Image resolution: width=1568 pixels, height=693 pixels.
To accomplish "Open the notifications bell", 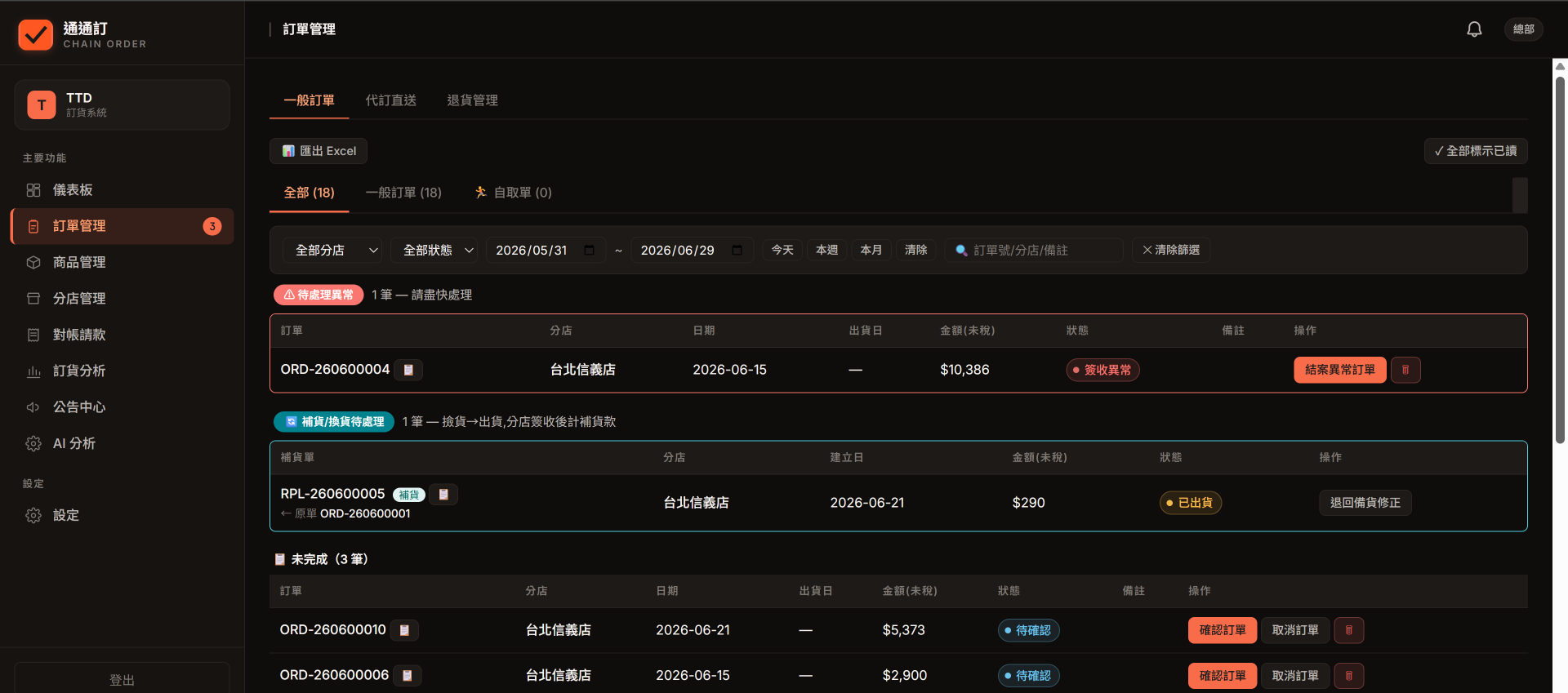I will (x=1474, y=29).
